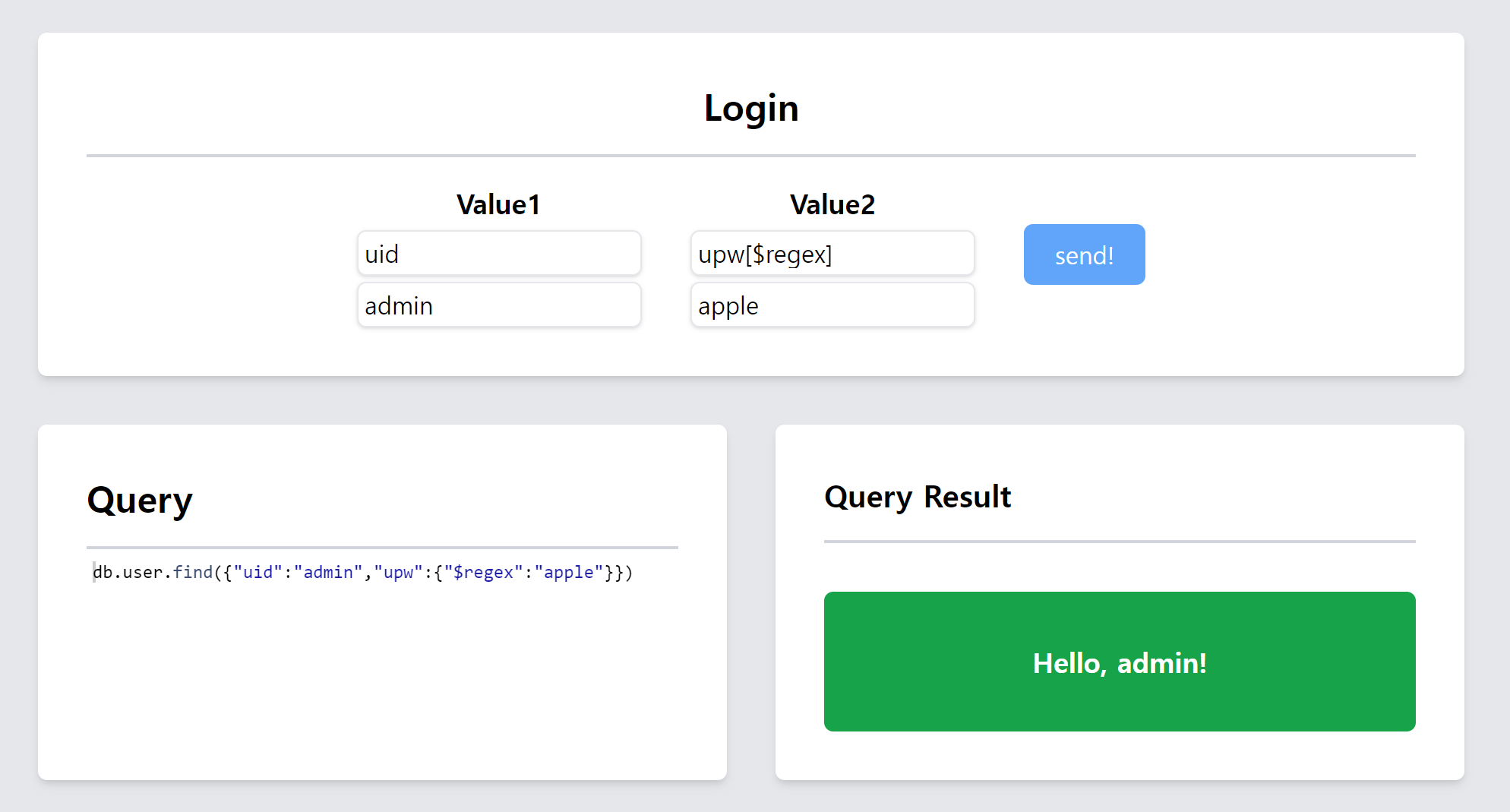Place cursor at start of the query code
1510x812 pixels.
click(93, 572)
